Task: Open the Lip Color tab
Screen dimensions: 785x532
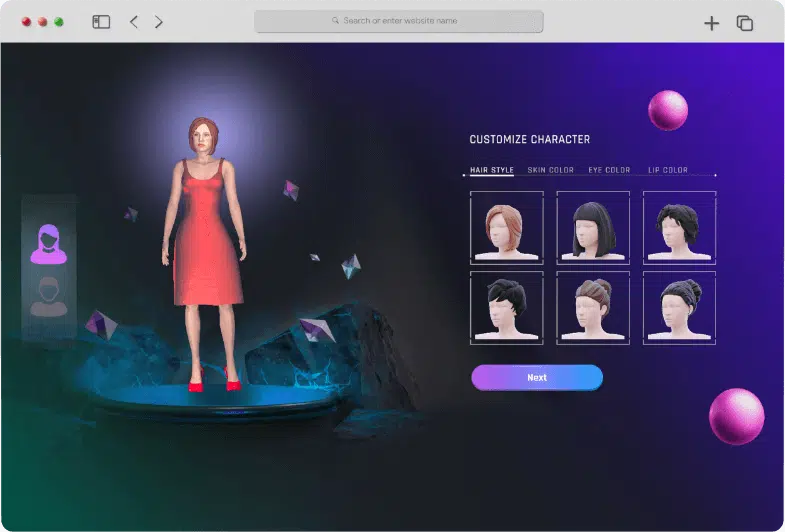Action: point(668,170)
